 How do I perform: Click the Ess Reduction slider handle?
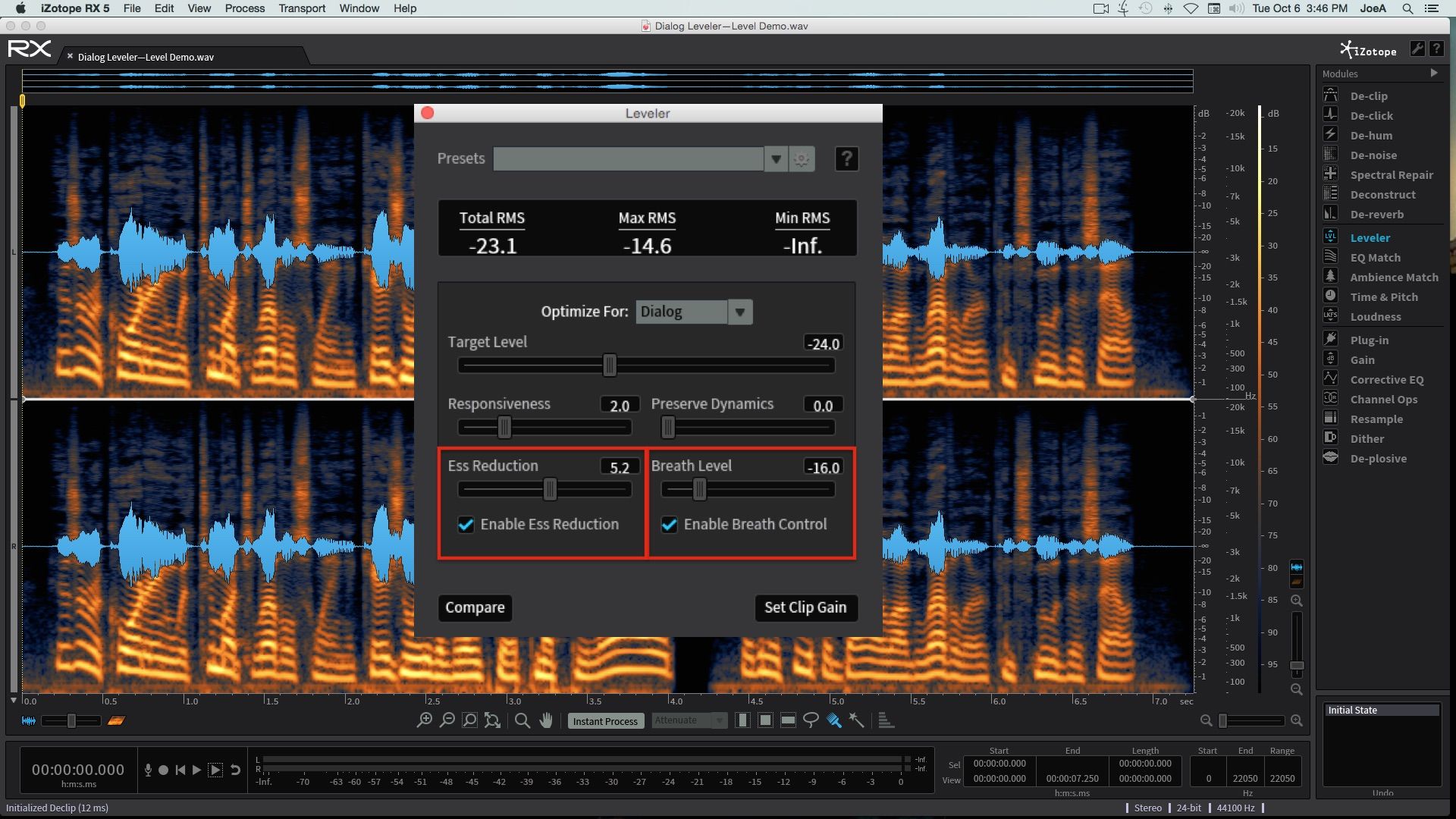[550, 490]
